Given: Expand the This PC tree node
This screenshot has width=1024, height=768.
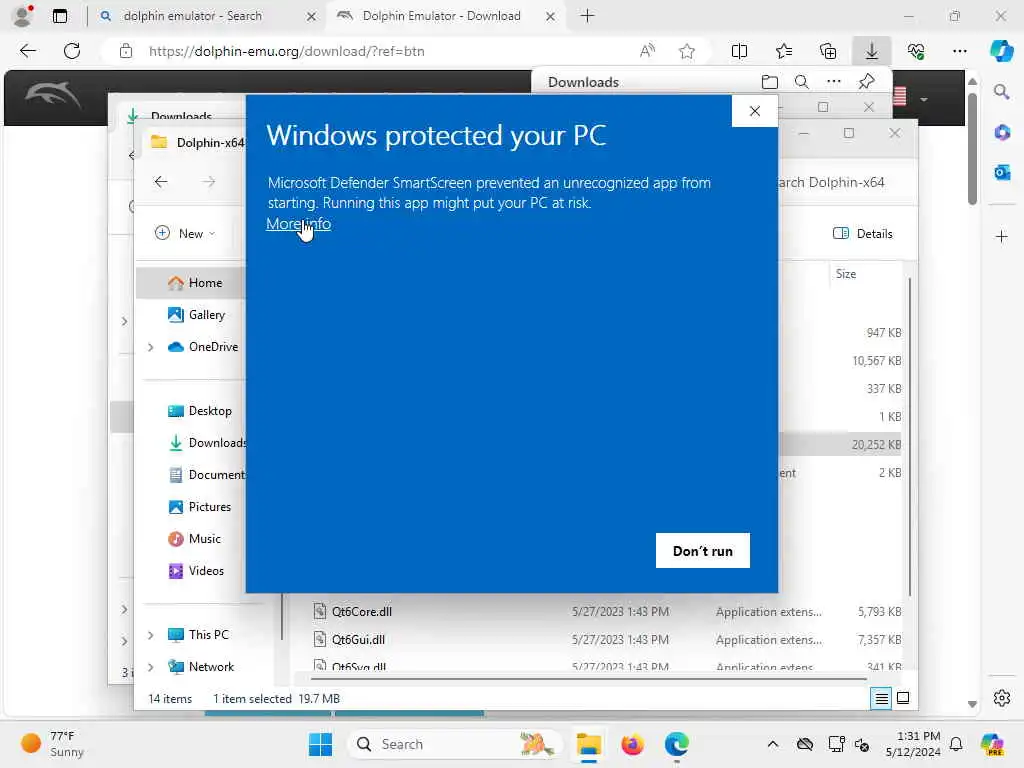Looking at the screenshot, I should (151, 635).
